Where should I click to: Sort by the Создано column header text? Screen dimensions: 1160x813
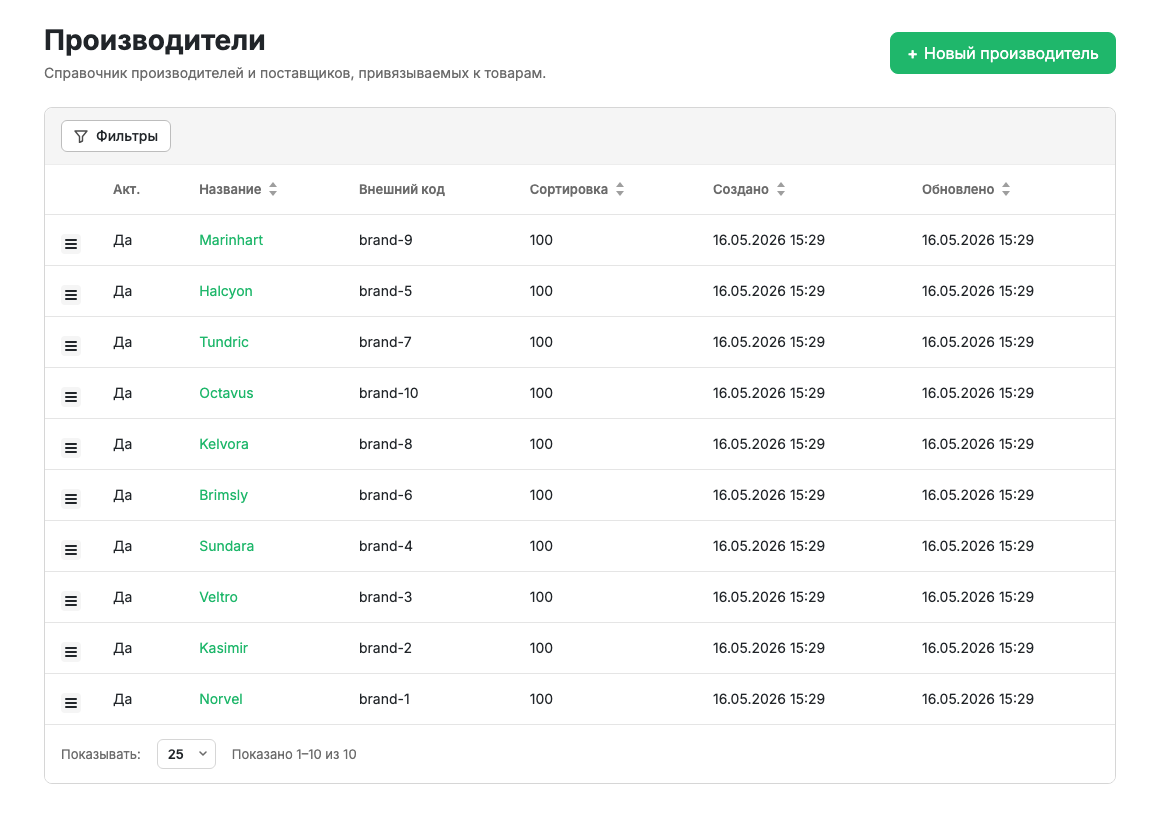click(741, 189)
